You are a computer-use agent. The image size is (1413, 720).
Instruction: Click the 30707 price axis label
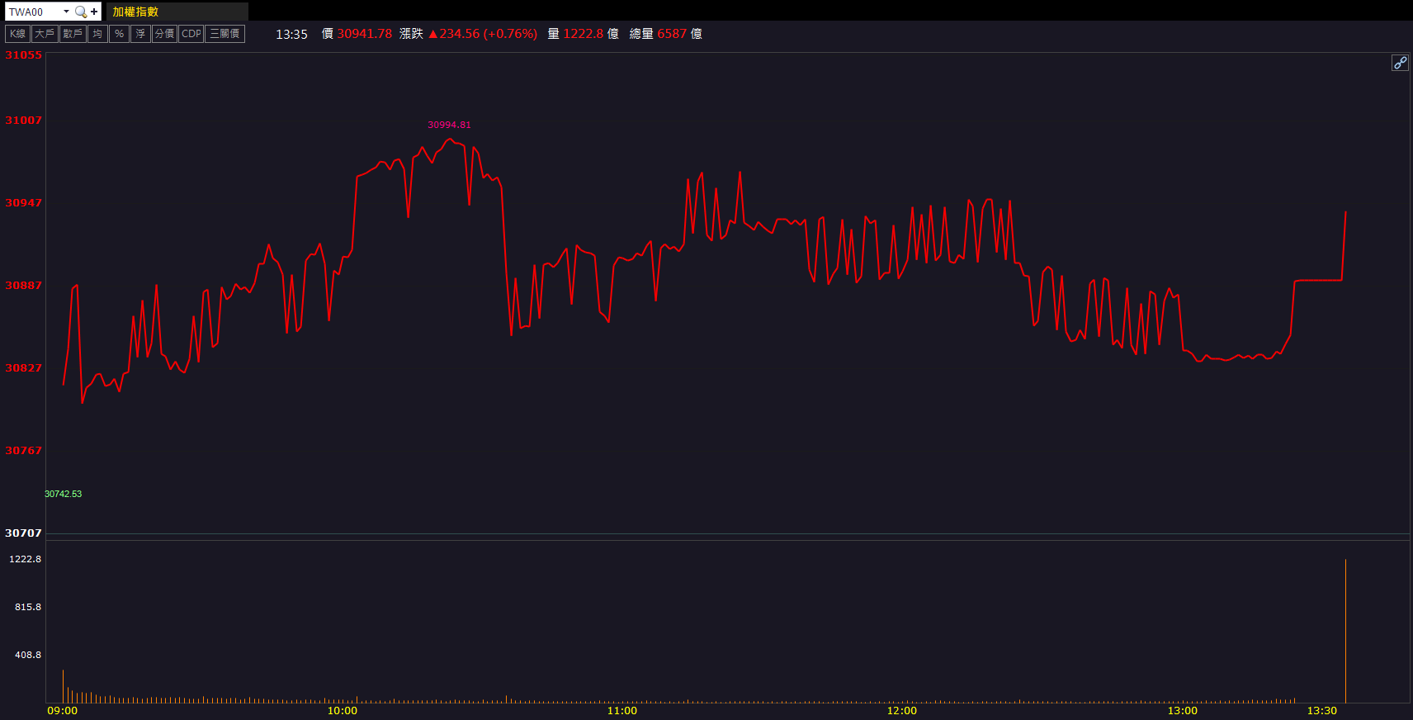pyautogui.click(x=24, y=533)
